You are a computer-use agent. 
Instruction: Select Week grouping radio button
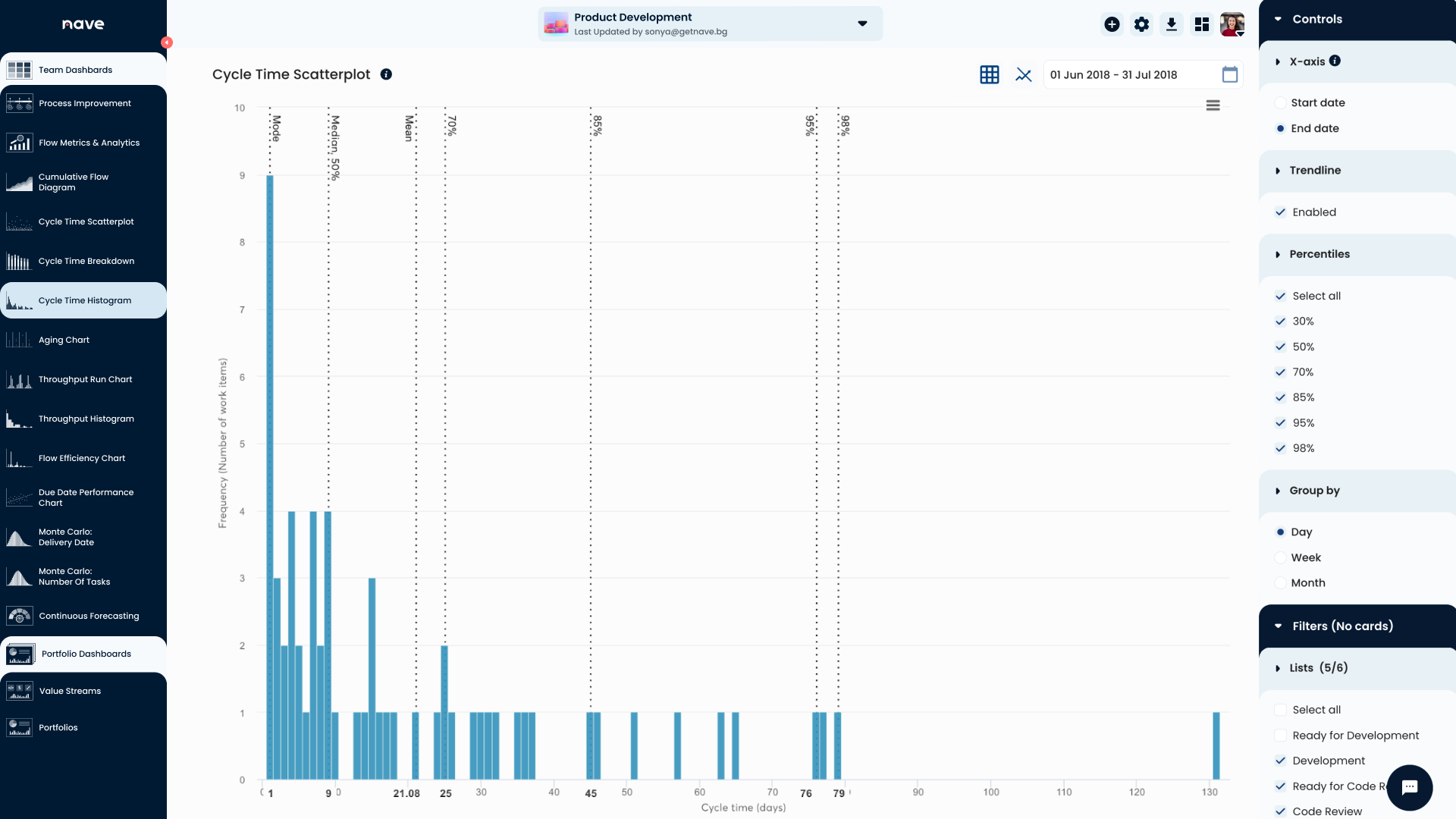[x=1280, y=557]
